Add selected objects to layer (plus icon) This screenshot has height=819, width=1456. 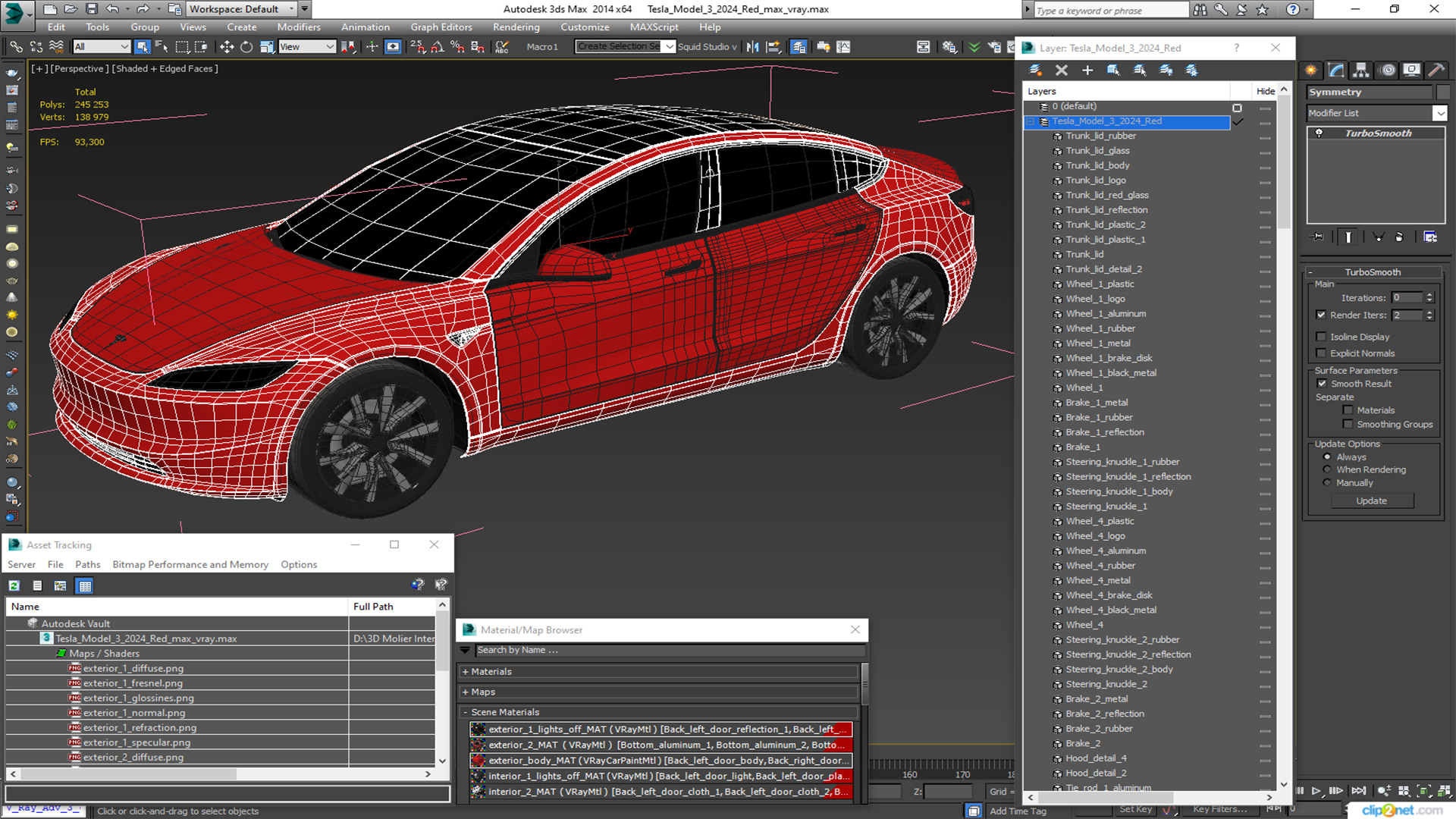(1087, 70)
